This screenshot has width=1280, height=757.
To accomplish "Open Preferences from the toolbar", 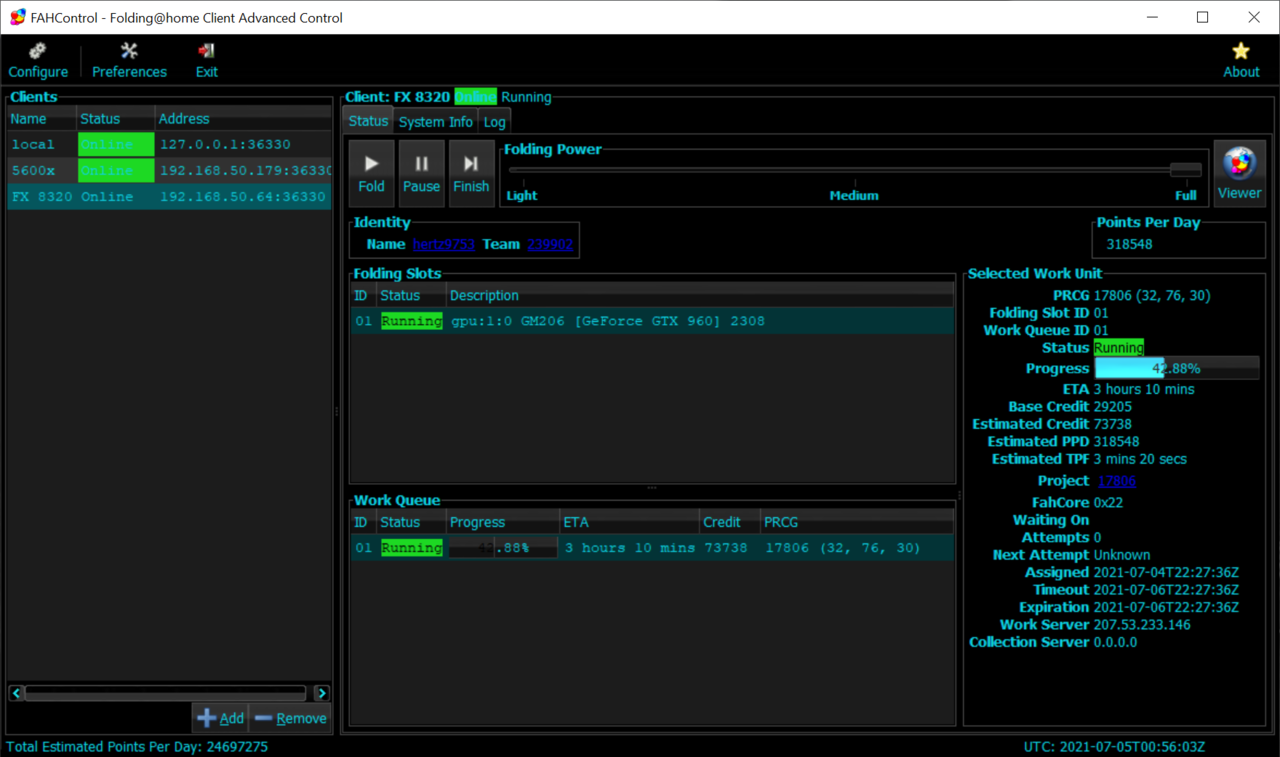I will [129, 60].
